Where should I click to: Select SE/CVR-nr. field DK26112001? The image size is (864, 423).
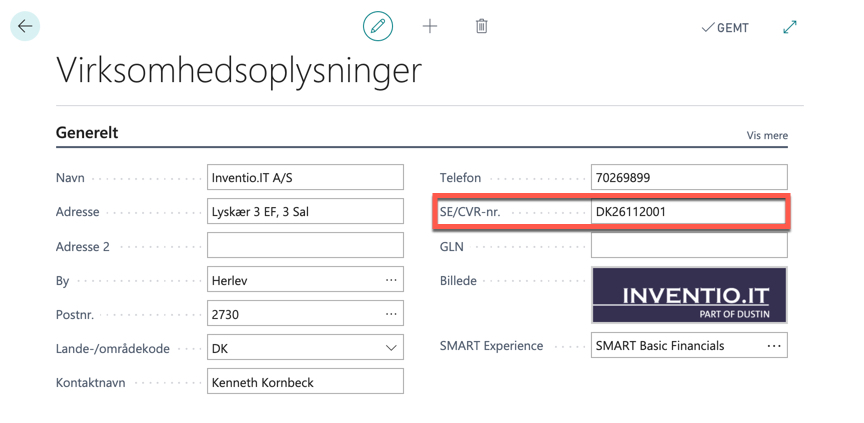[x=689, y=212]
